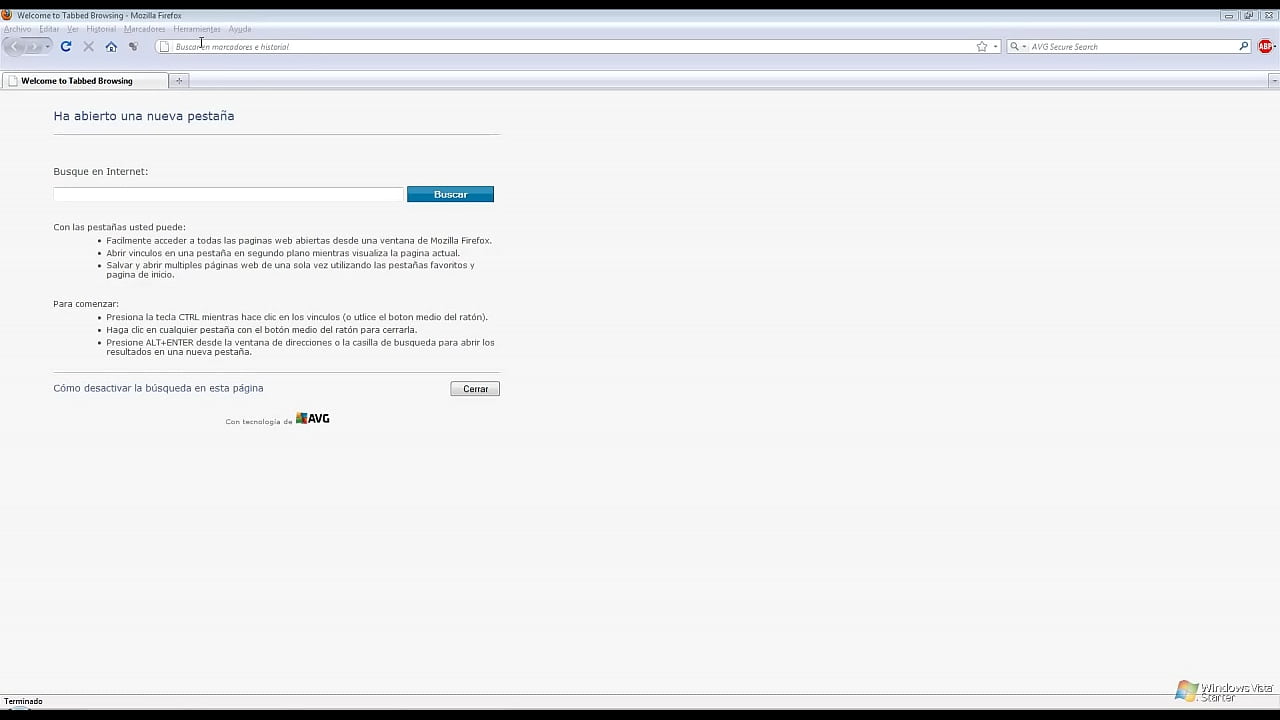Reload the current page
Image resolution: width=1280 pixels, height=720 pixels.
coord(66,47)
